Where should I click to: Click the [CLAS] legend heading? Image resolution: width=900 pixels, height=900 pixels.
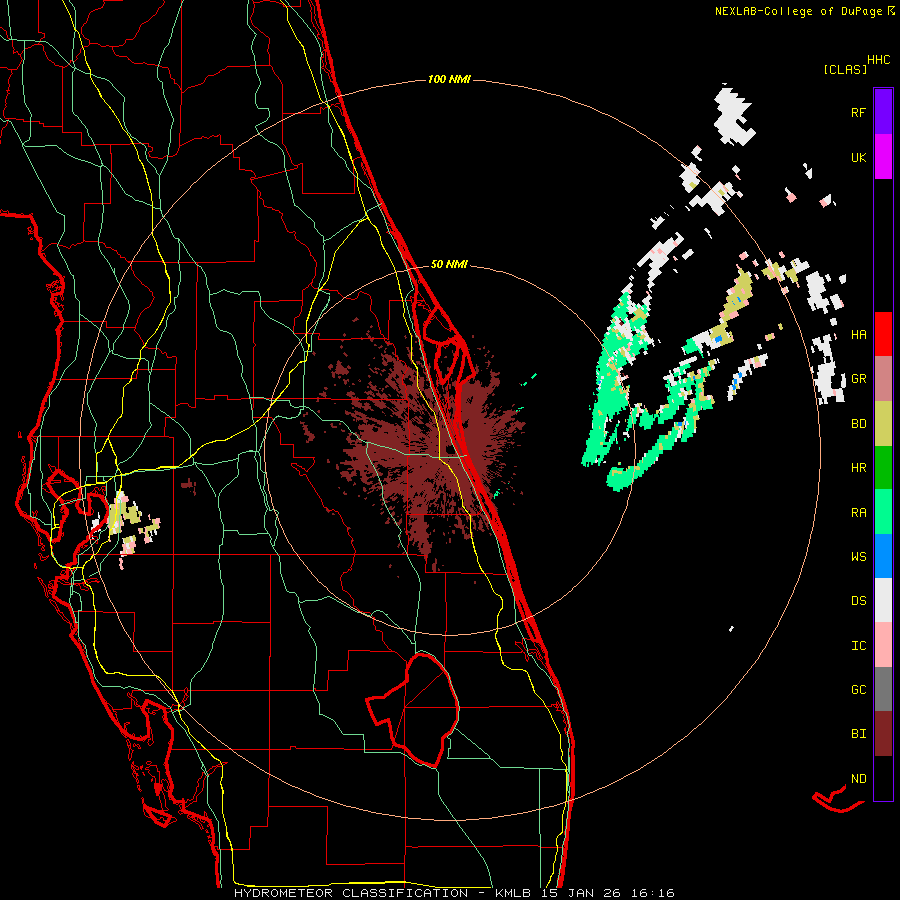click(x=845, y=70)
